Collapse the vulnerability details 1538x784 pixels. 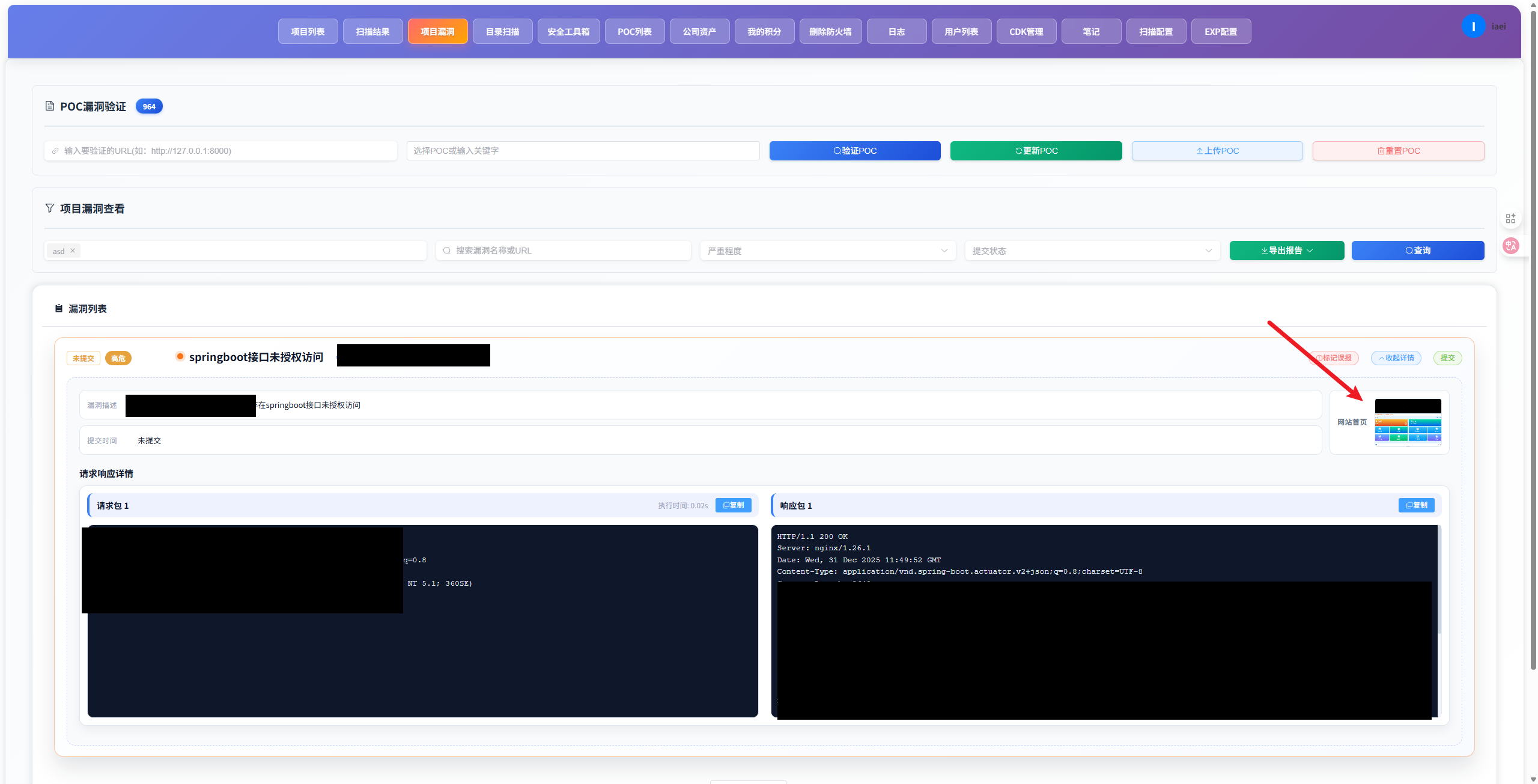(x=1396, y=358)
